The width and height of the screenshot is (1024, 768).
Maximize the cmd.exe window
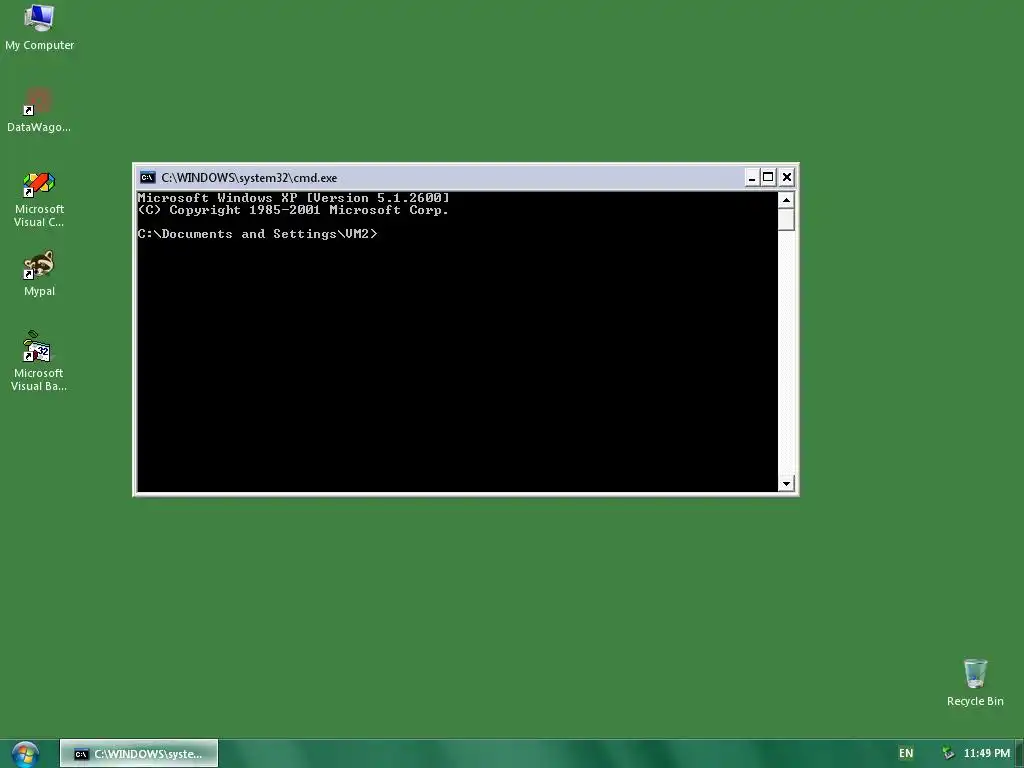769,177
